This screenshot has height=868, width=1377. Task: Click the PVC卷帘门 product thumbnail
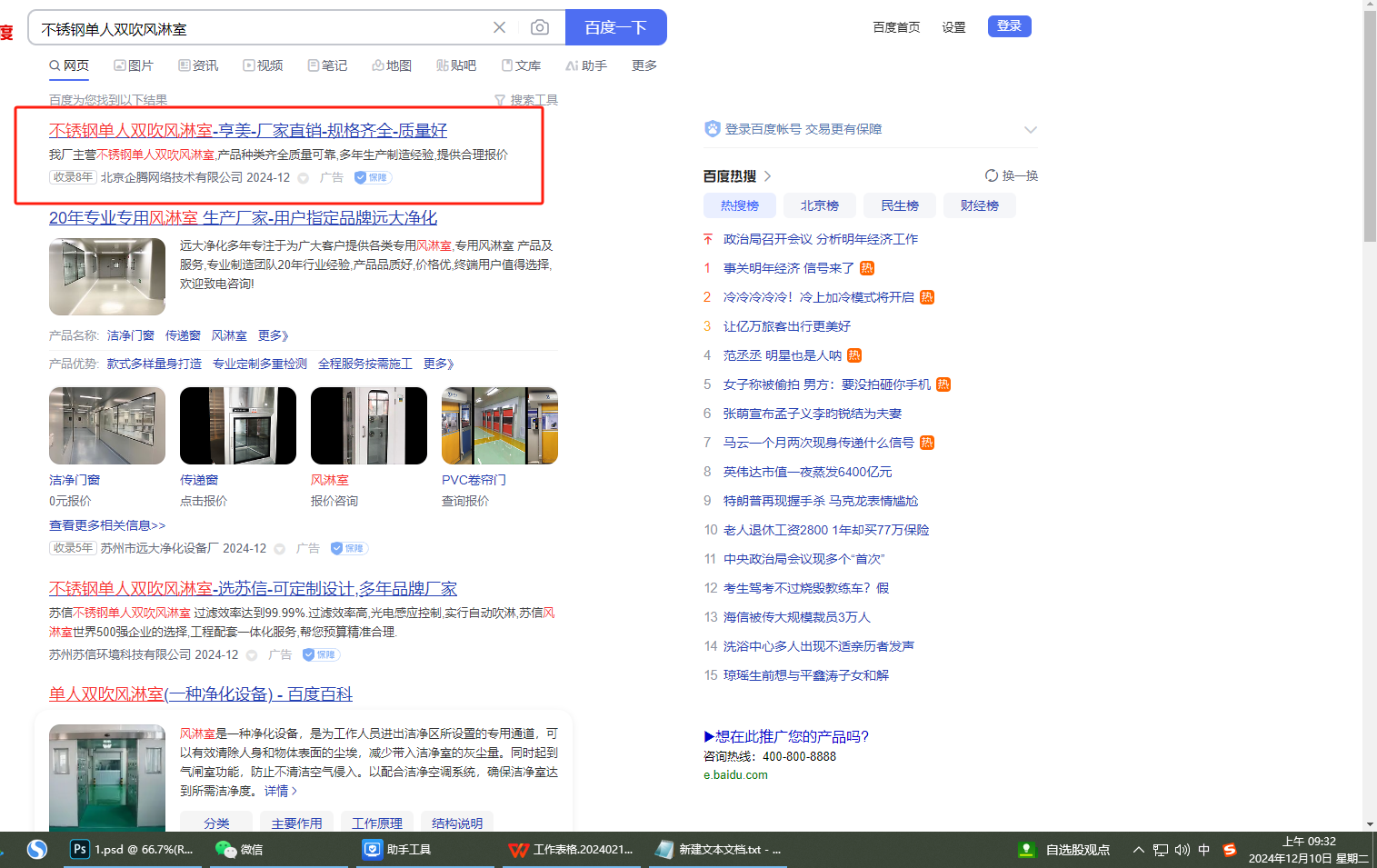pyautogui.click(x=499, y=425)
